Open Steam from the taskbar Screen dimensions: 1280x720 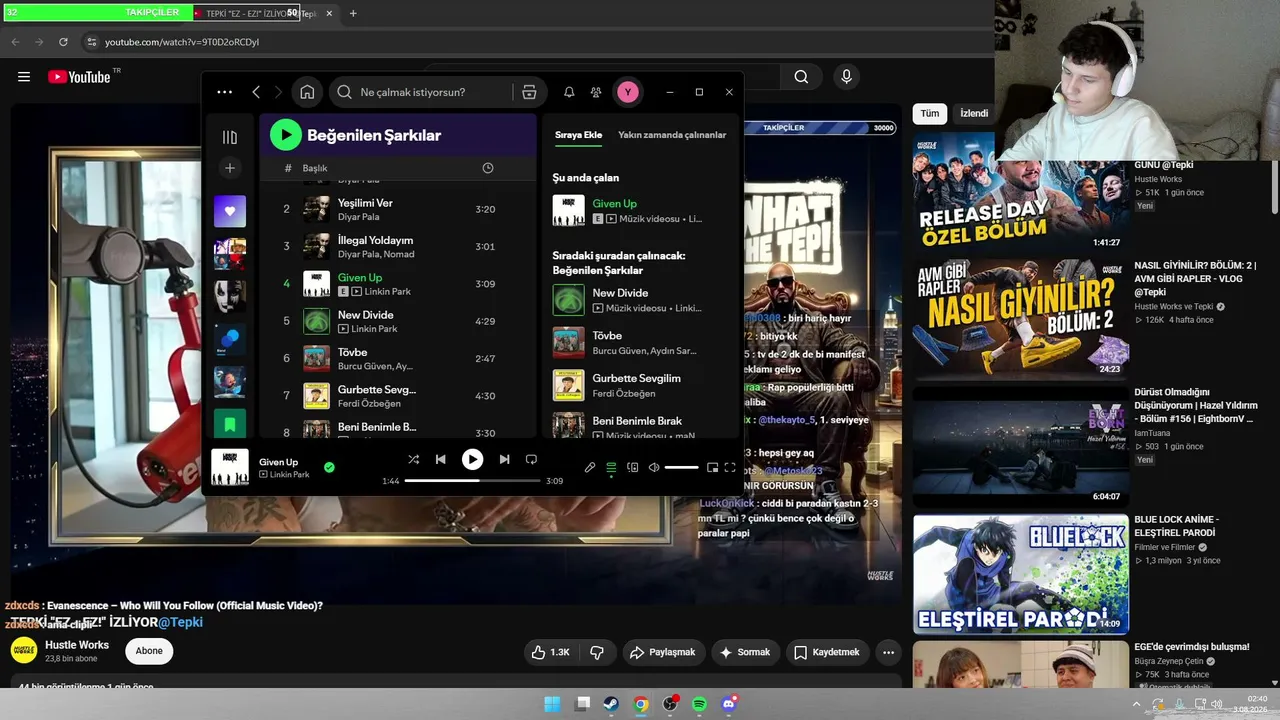(x=611, y=704)
